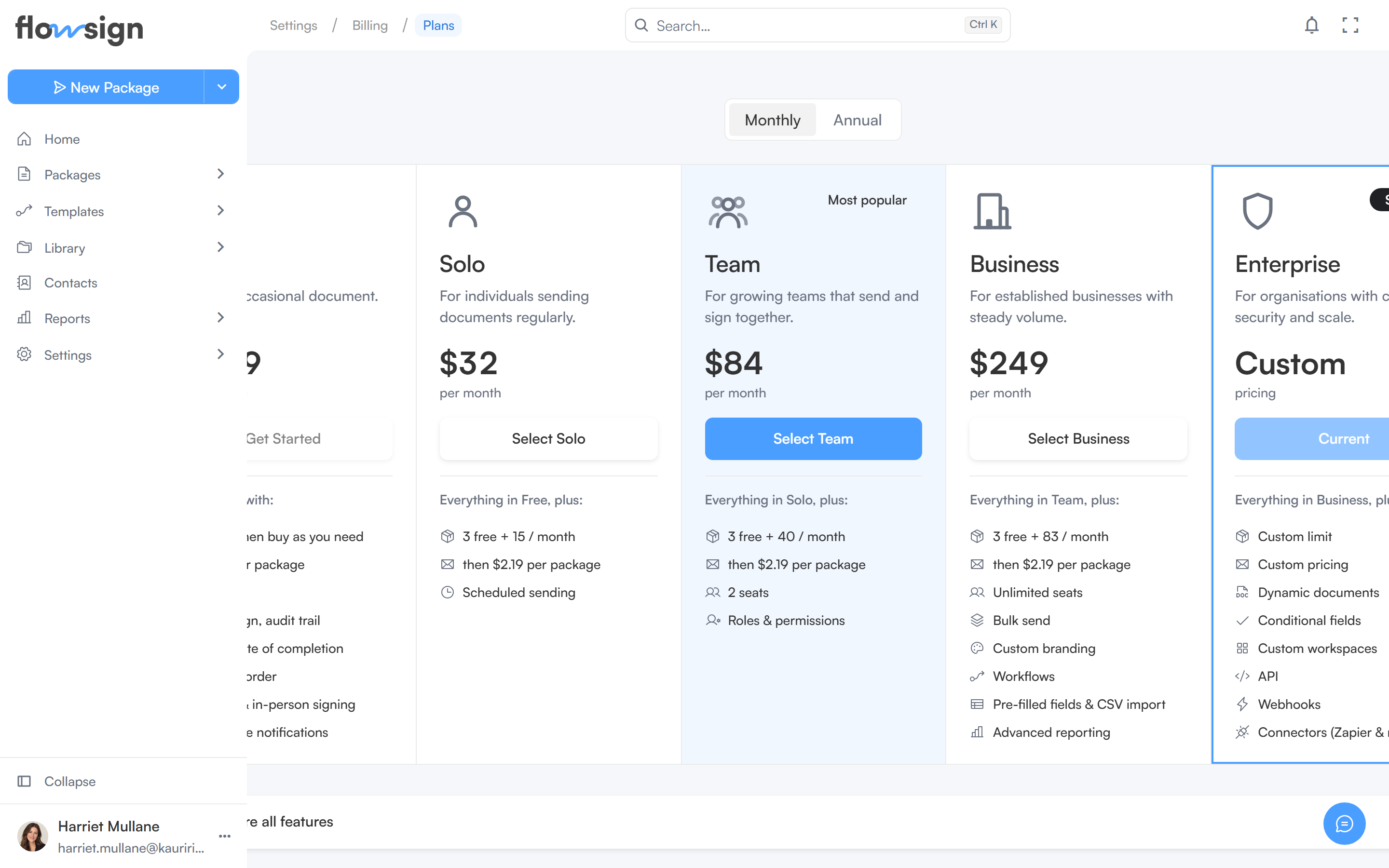Viewport: 1389px width, 868px height.
Task: Click "3 free + 40 / month" text
Action: point(786,536)
